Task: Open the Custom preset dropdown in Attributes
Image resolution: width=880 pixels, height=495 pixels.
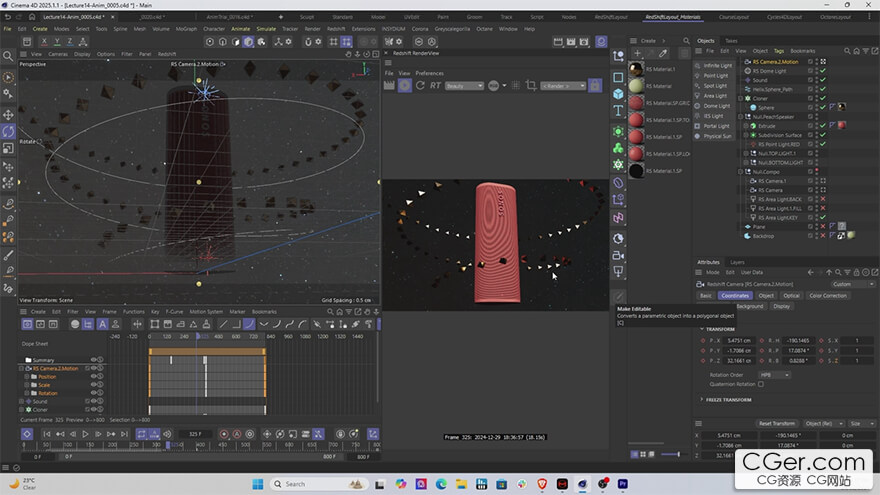Action: [x=852, y=284]
